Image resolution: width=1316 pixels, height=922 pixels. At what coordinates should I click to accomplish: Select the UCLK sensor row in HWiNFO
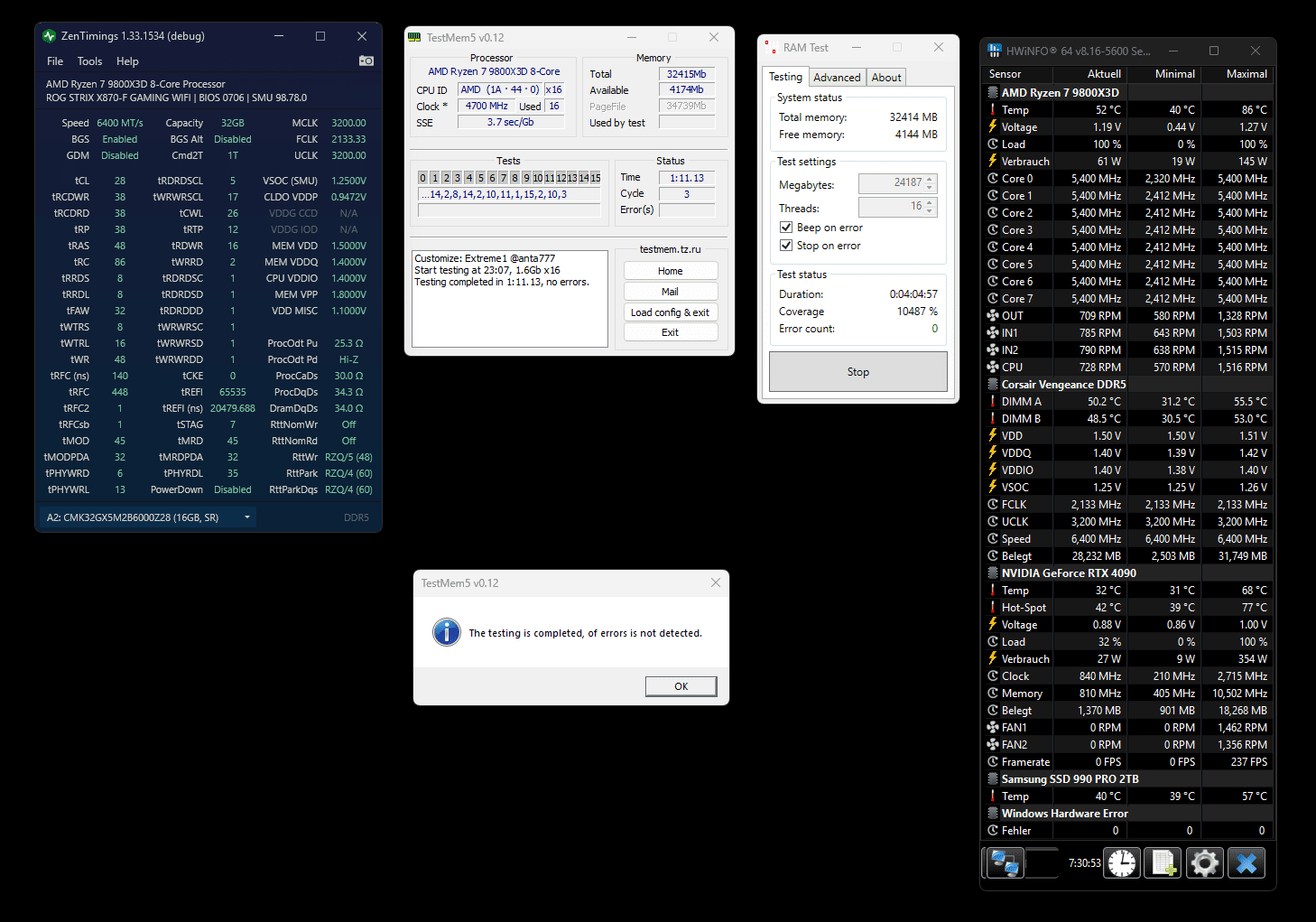pos(1128,522)
